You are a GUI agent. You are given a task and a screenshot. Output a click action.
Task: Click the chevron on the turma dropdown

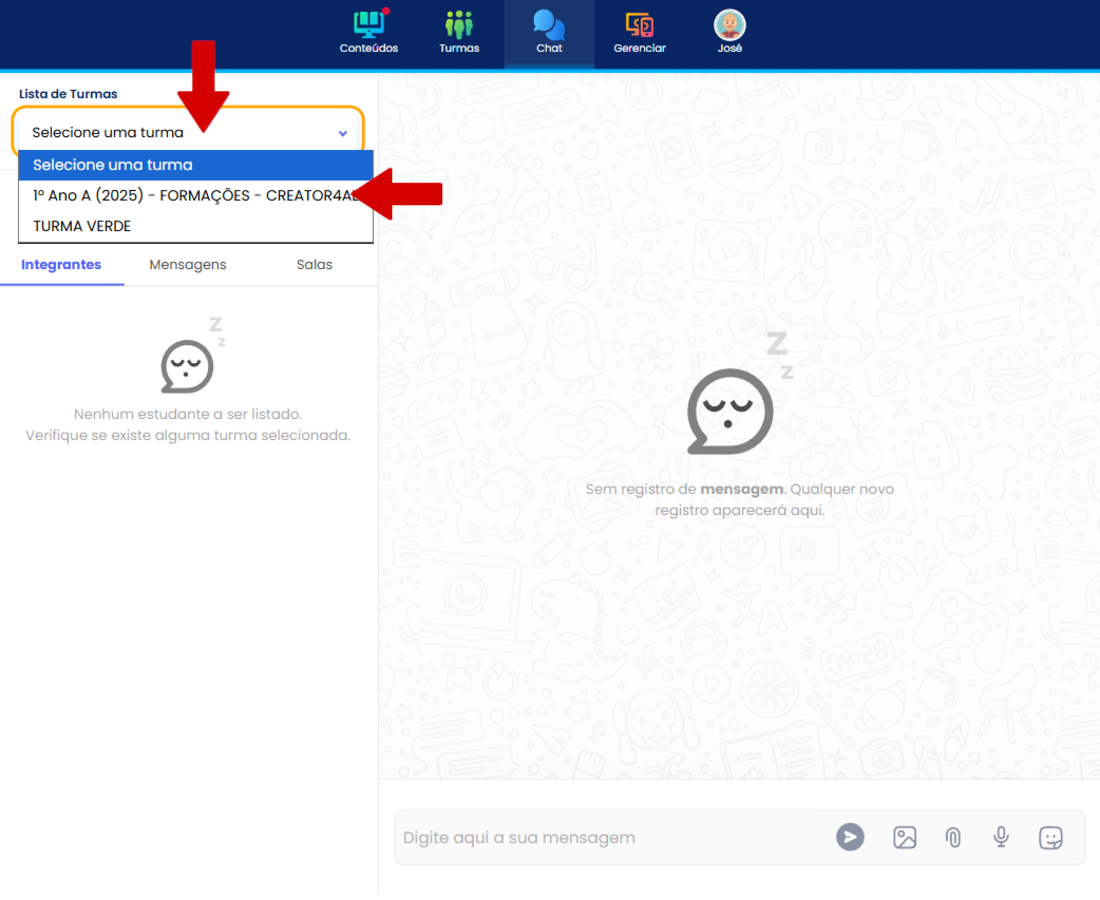[343, 133]
